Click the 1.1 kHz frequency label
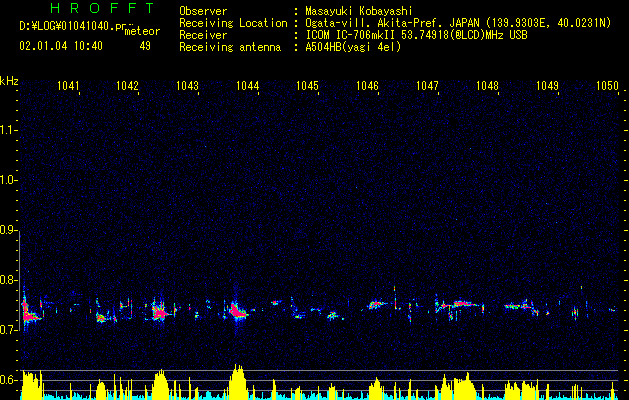629x400 pixels. pyautogui.click(x=9, y=130)
